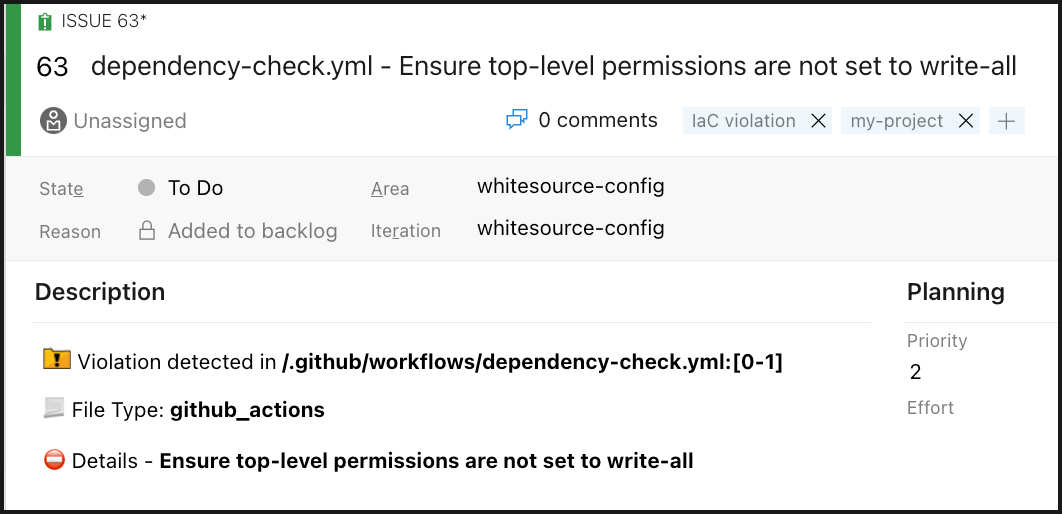The width and height of the screenshot is (1062, 514).
Task: Click the Unassigned assignee field
Action: coord(129,121)
